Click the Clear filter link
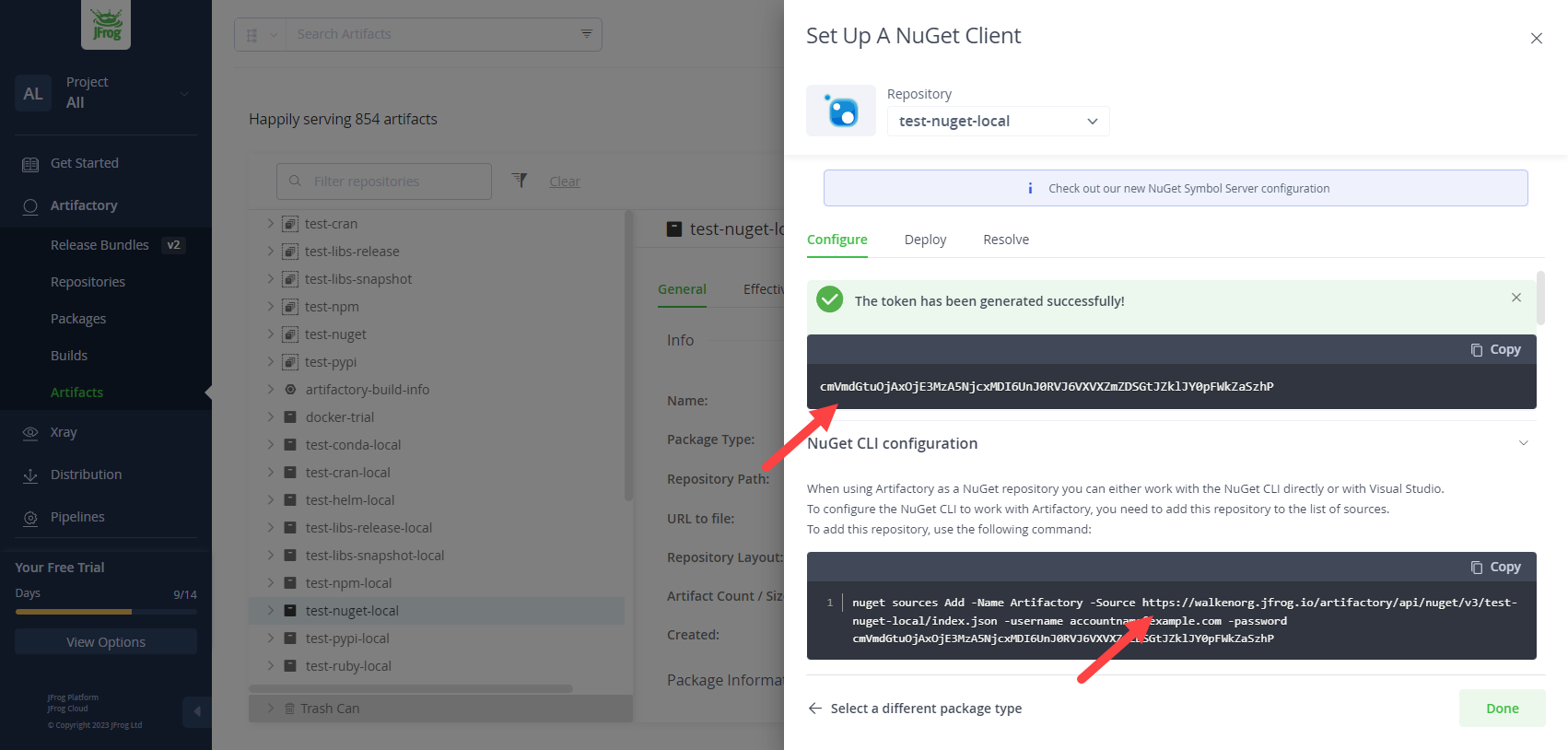Image resolution: width=1568 pixels, height=750 pixels. pos(565,182)
